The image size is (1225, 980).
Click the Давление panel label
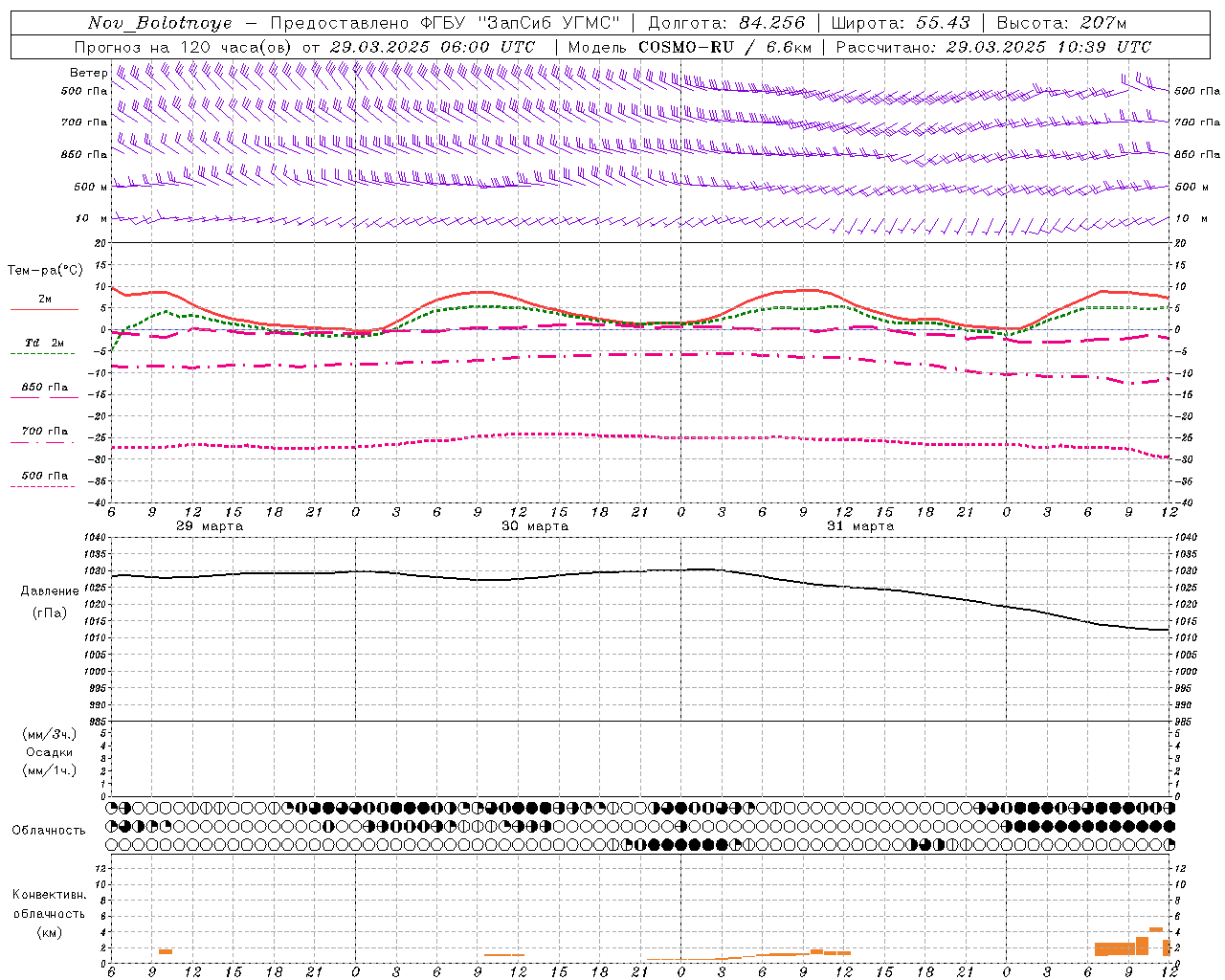pyautogui.click(x=50, y=591)
